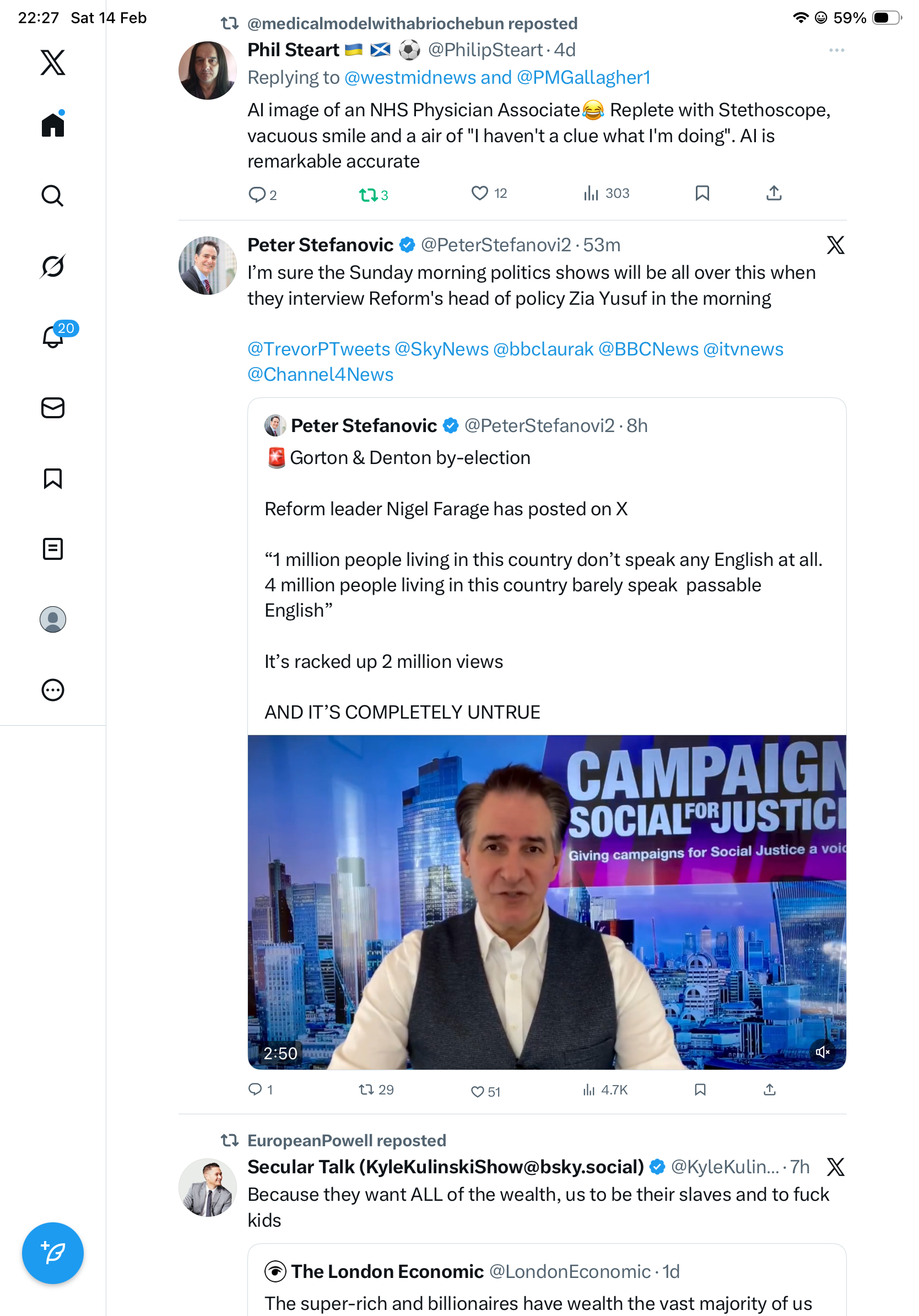Tap the compose new post button
Screen dimensions: 919x1316
tap(53, 1253)
